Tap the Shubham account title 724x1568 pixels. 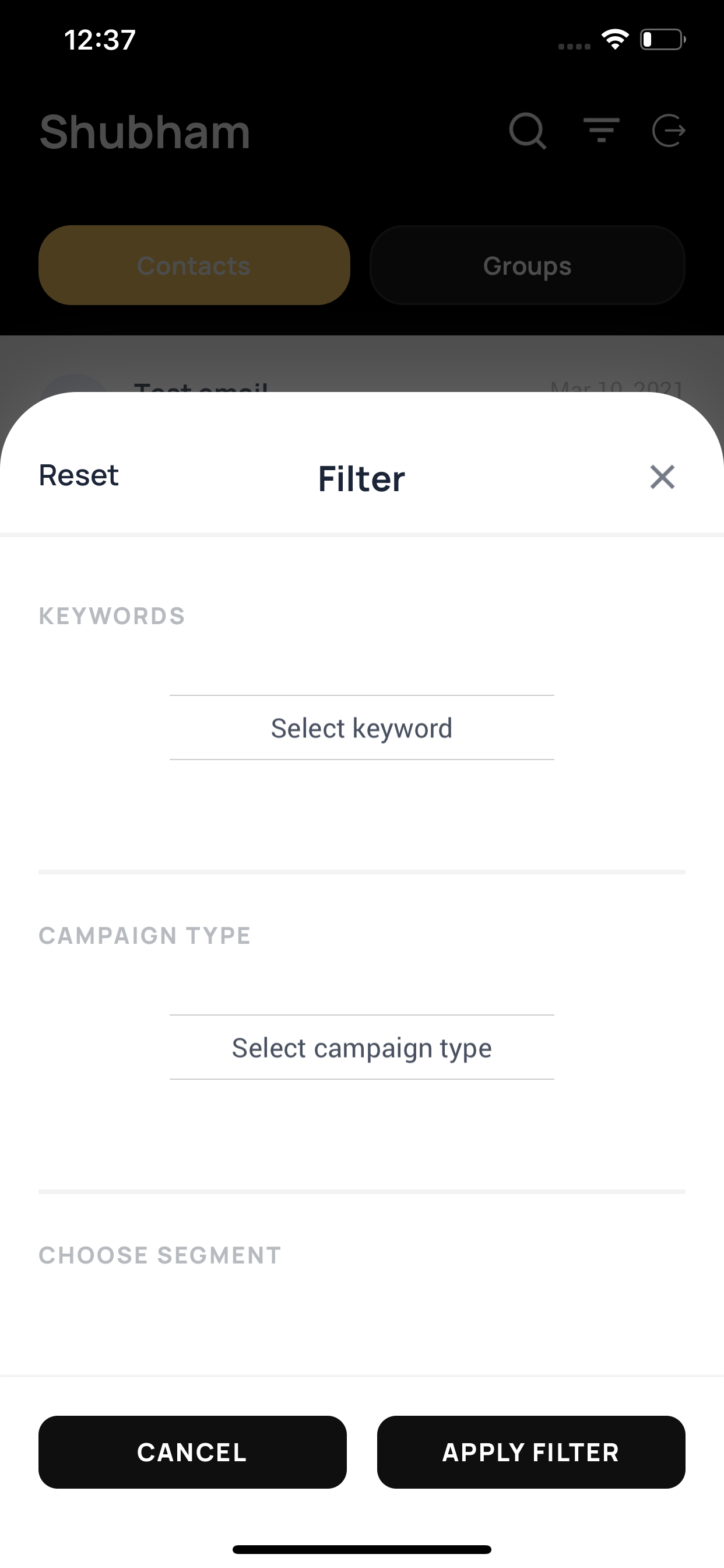(x=145, y=131)
